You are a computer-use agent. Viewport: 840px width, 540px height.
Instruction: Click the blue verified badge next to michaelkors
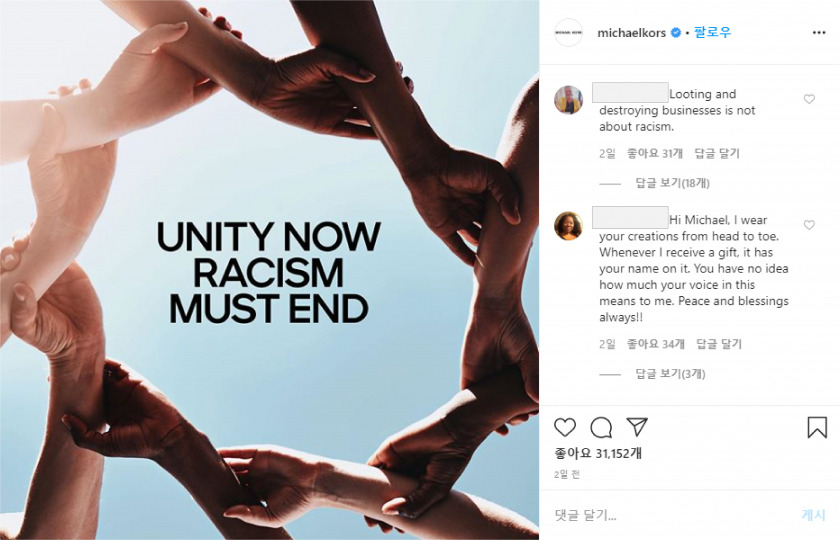click(x=676, y=33)
